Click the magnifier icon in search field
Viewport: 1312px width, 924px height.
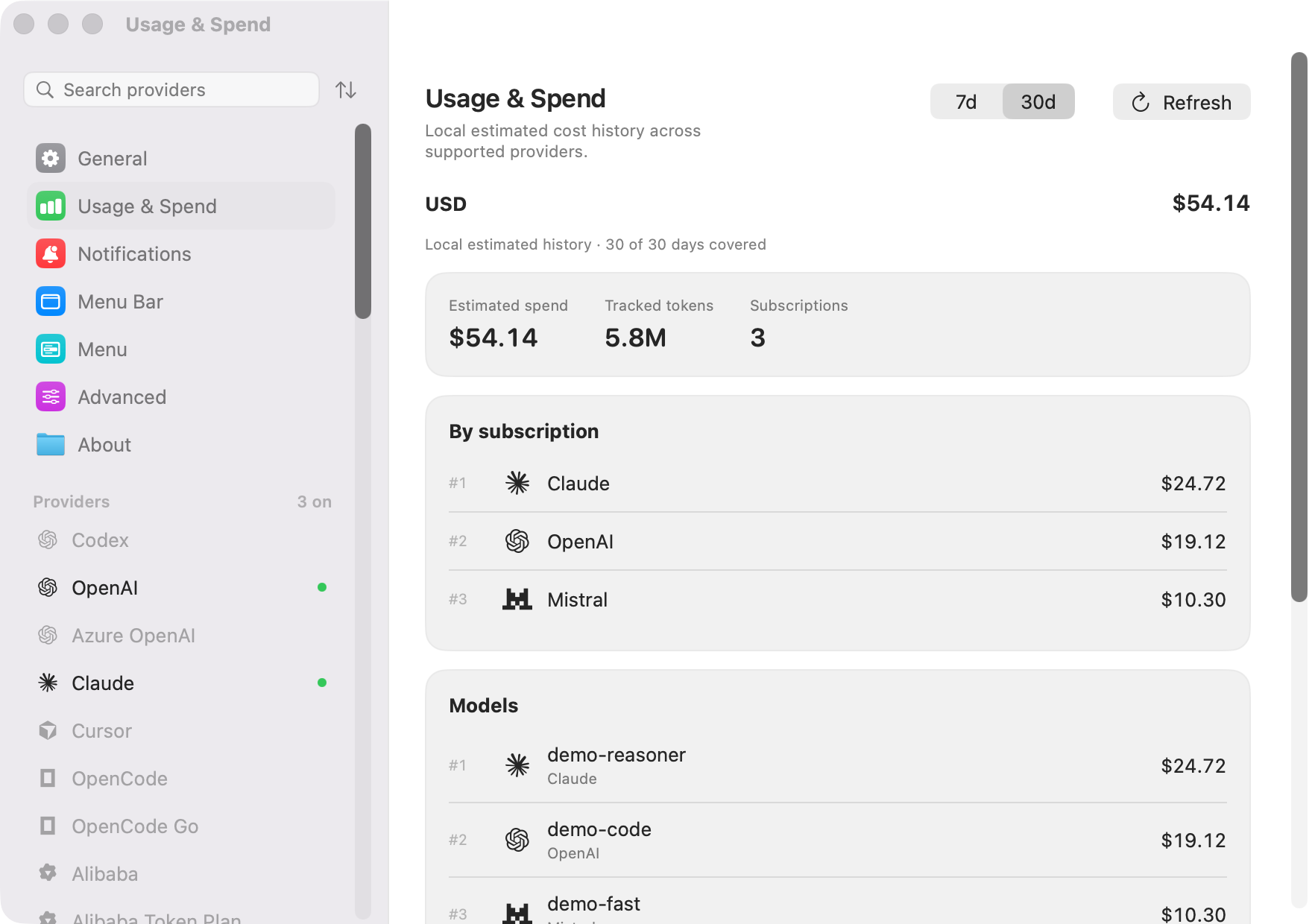[45, 89]
